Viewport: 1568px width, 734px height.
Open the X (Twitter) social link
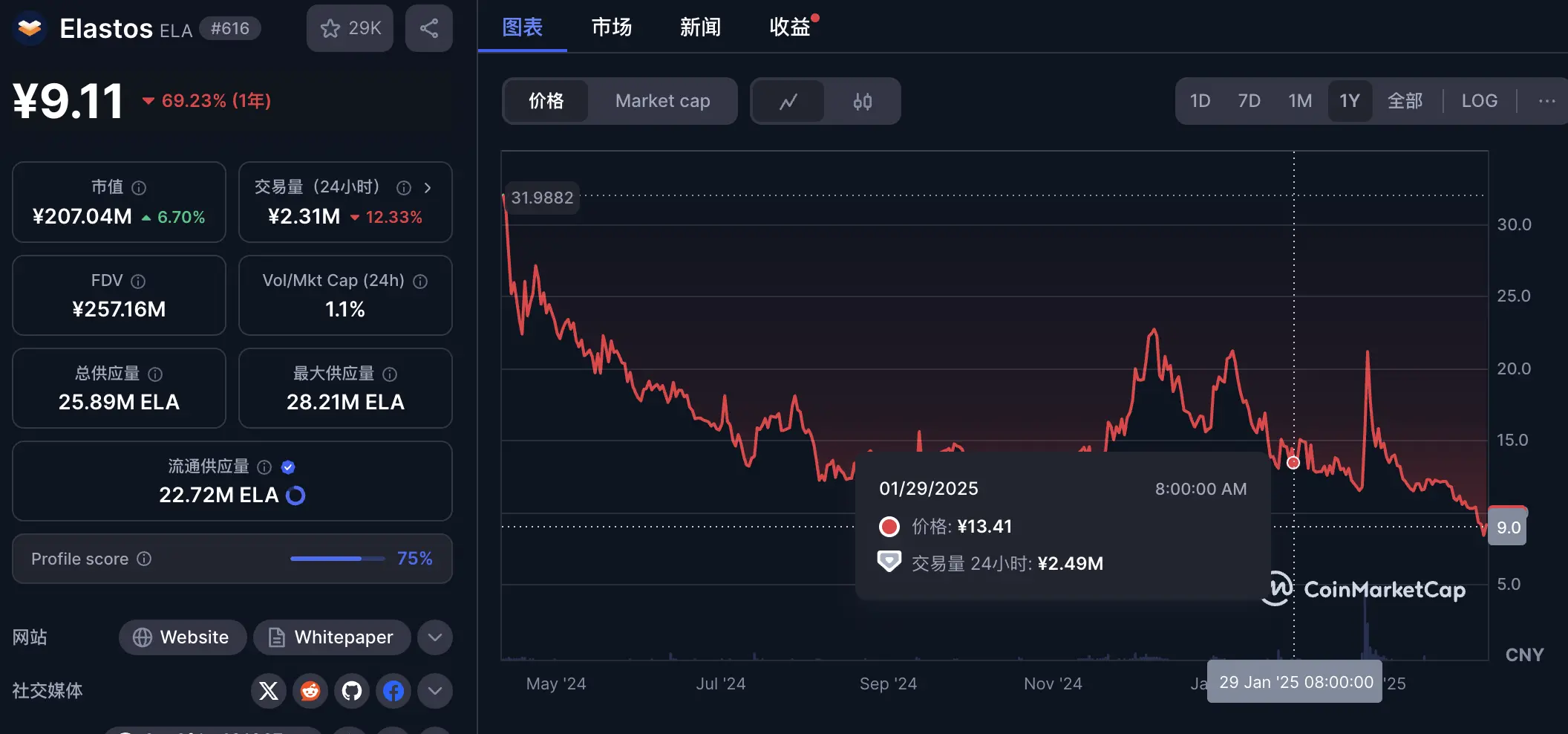269,691
